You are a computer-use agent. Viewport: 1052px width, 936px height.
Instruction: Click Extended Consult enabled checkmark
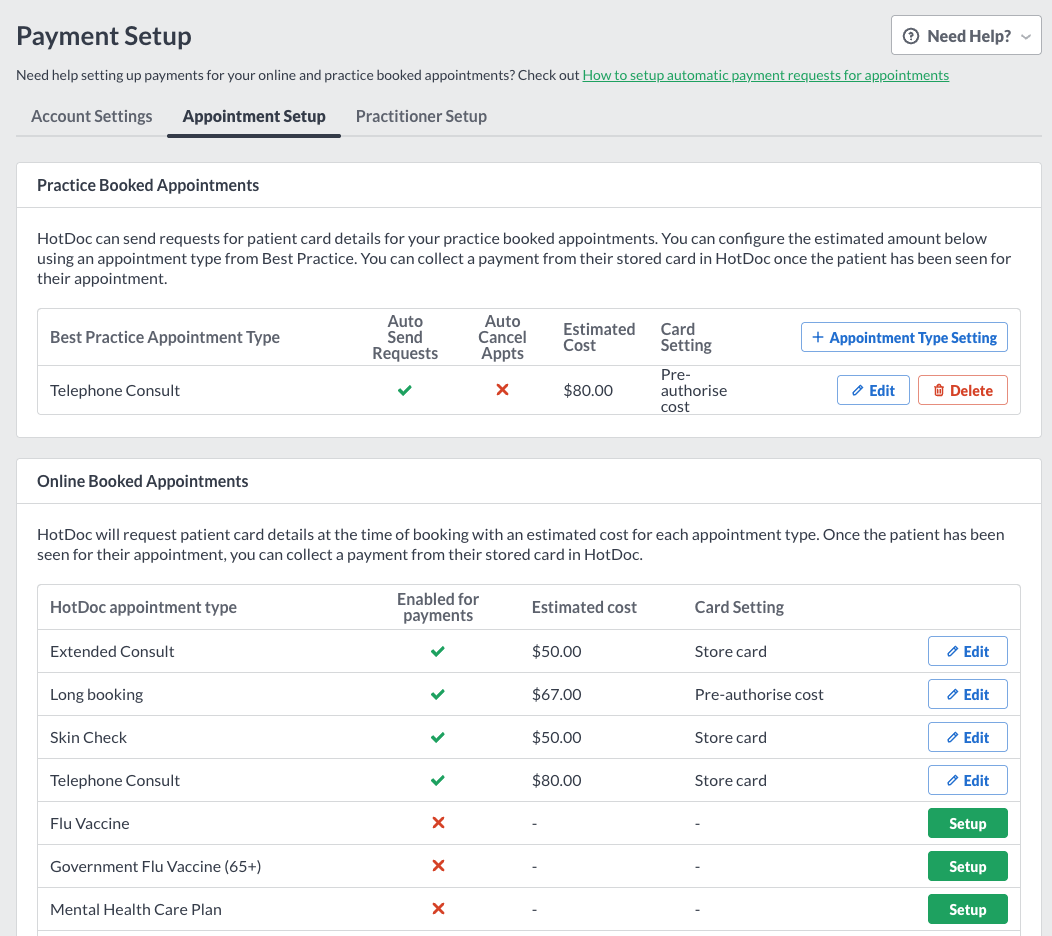438,652
